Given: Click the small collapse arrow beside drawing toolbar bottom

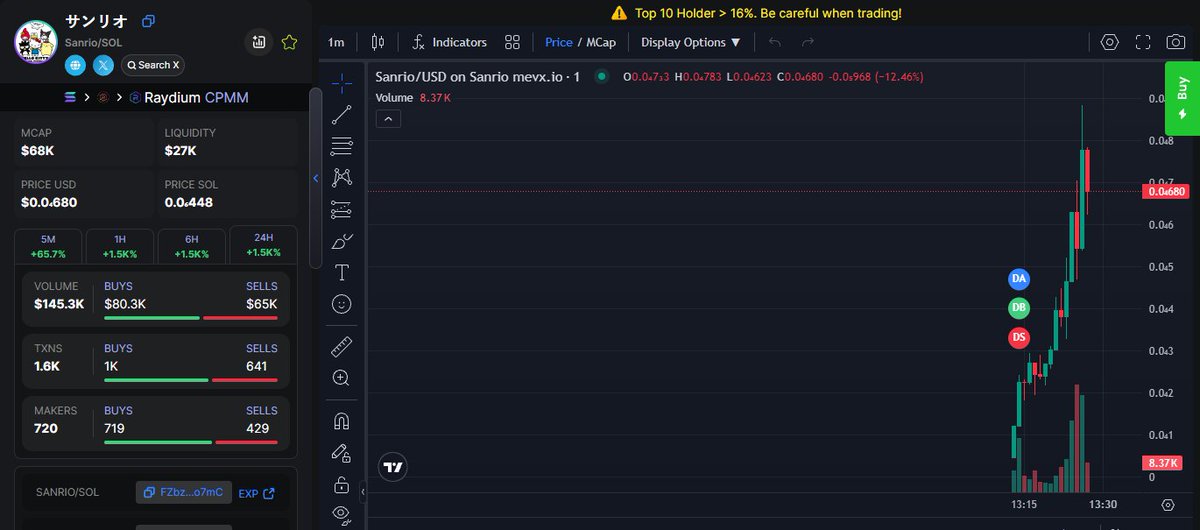Looking at the screenshot, I should pos(362,490).
